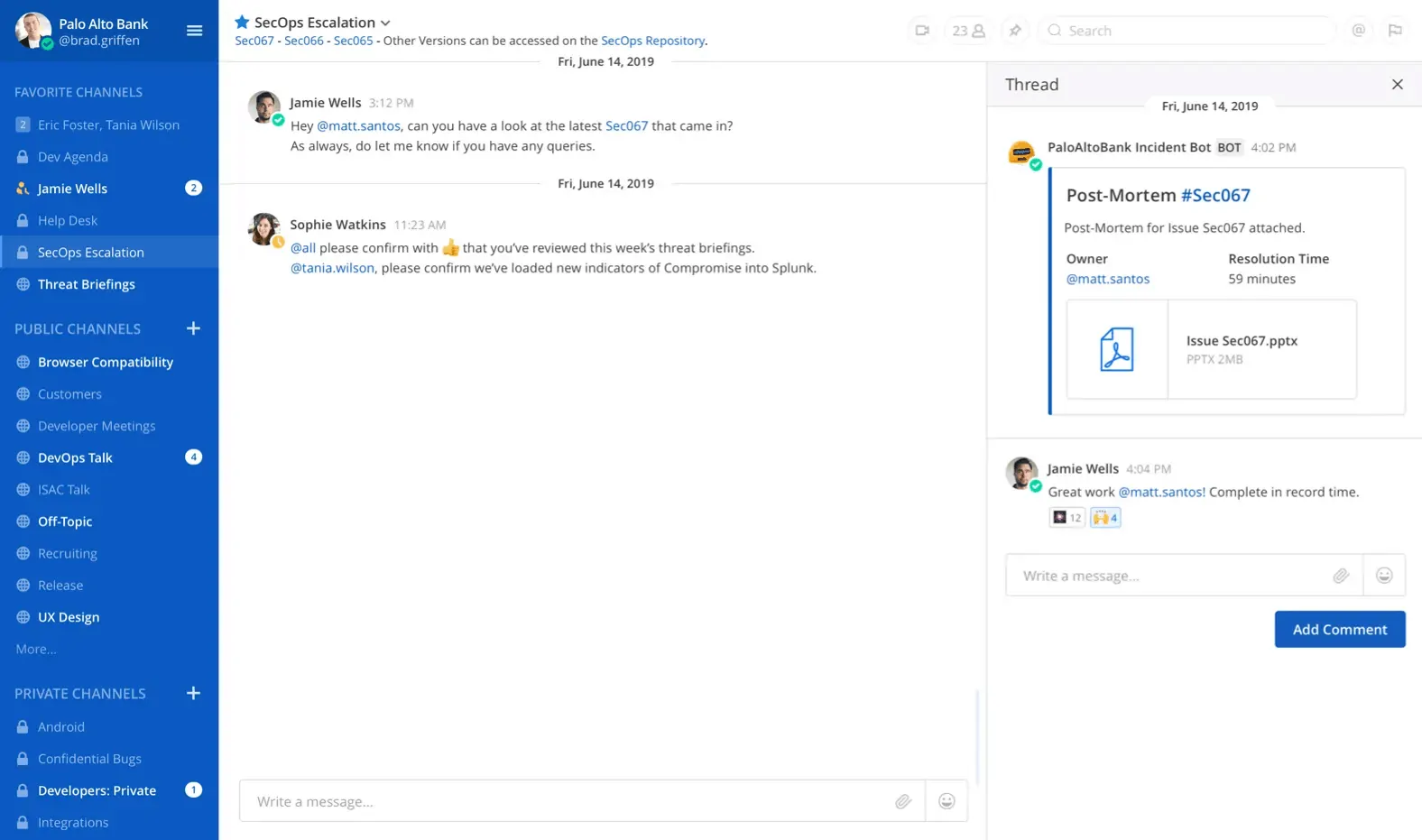Open the Threat Briefings channel

pos(86,284)
